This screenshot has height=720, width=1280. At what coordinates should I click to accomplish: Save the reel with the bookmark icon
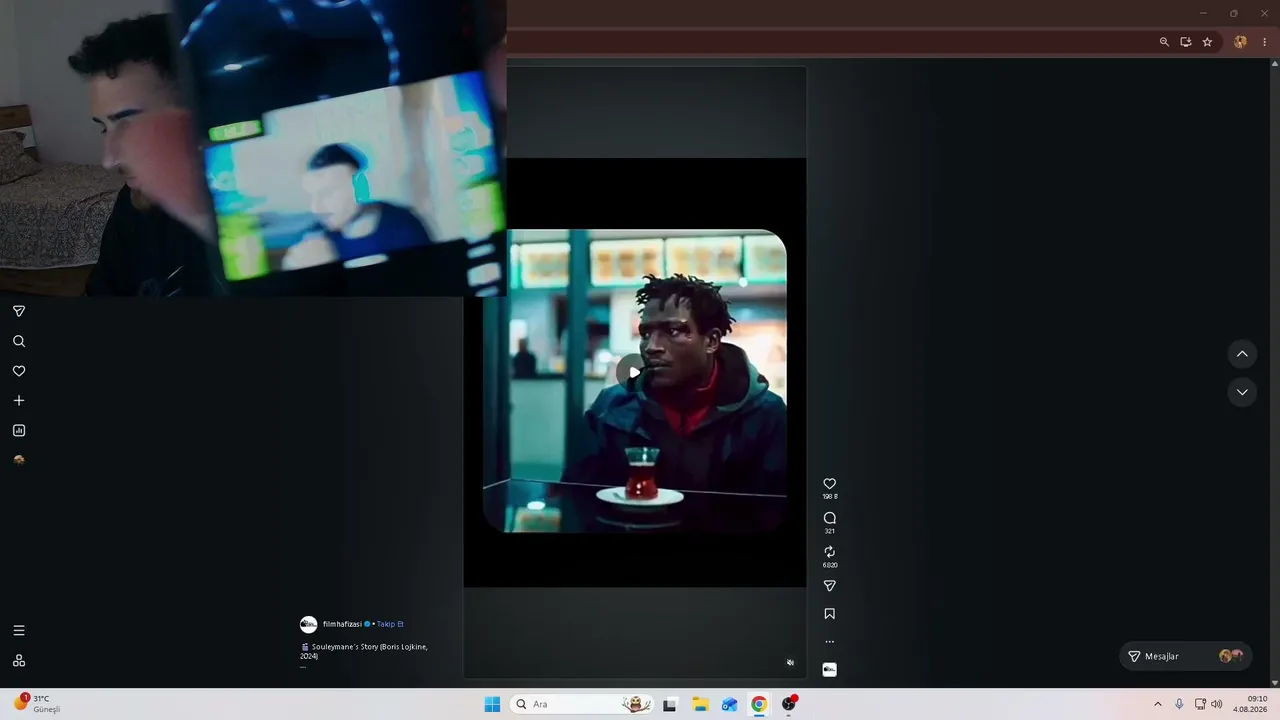click(x=829, y=614)
